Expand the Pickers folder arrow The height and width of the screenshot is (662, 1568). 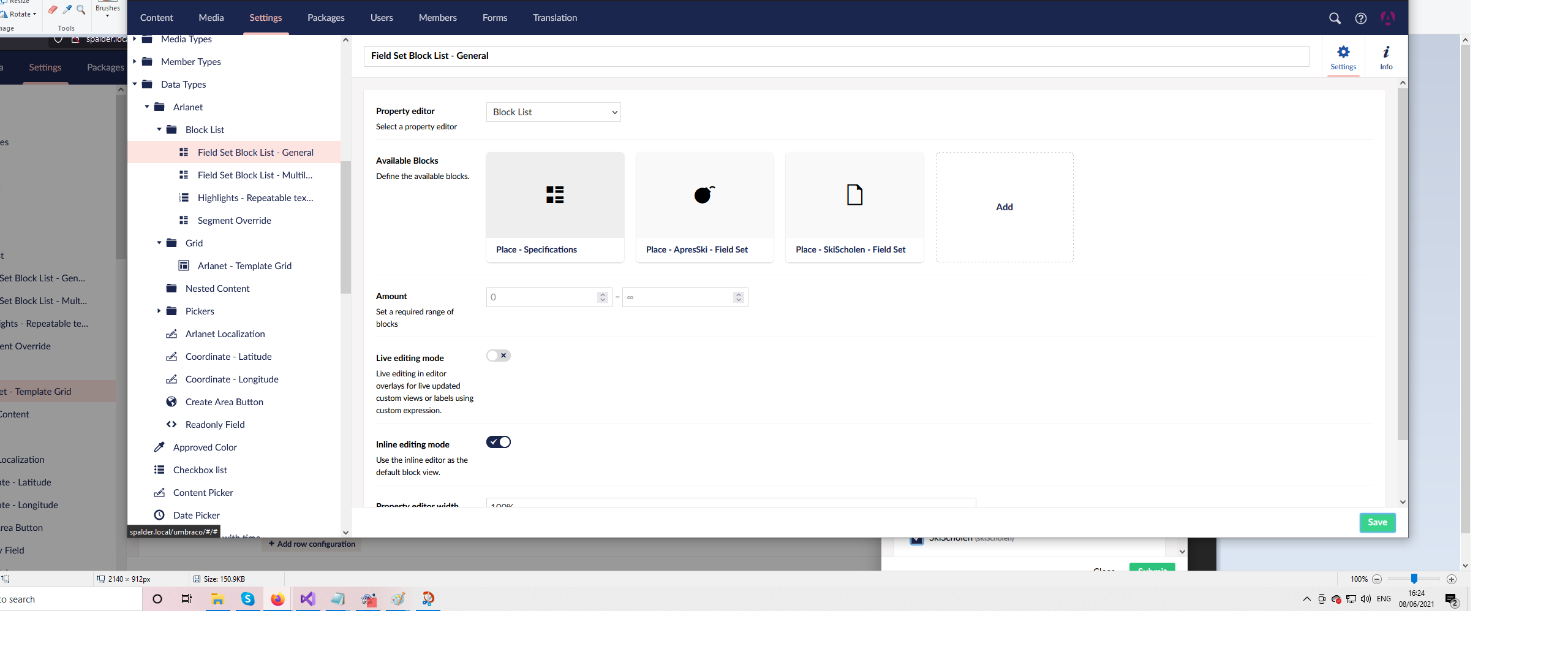pyautogui.click(x=159, y=311)
